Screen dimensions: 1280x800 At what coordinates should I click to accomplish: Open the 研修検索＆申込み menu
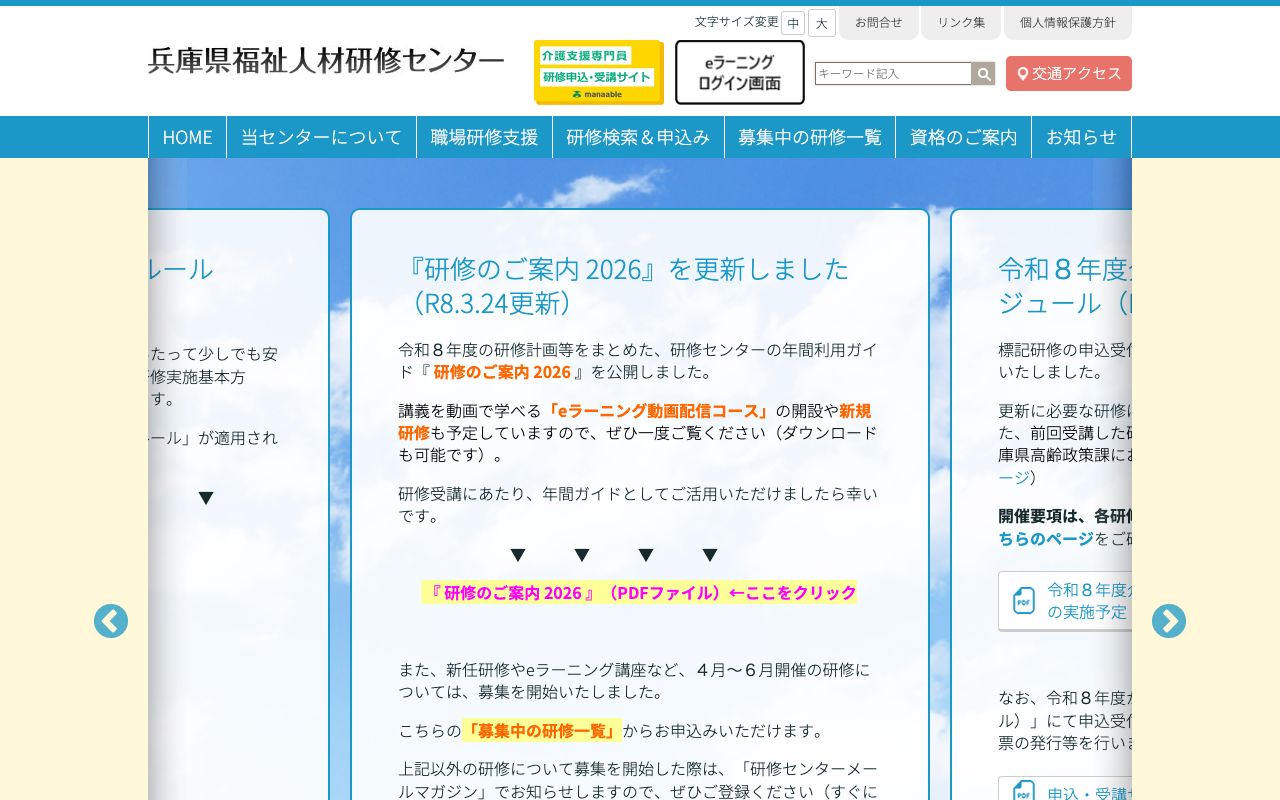[638, 137]
